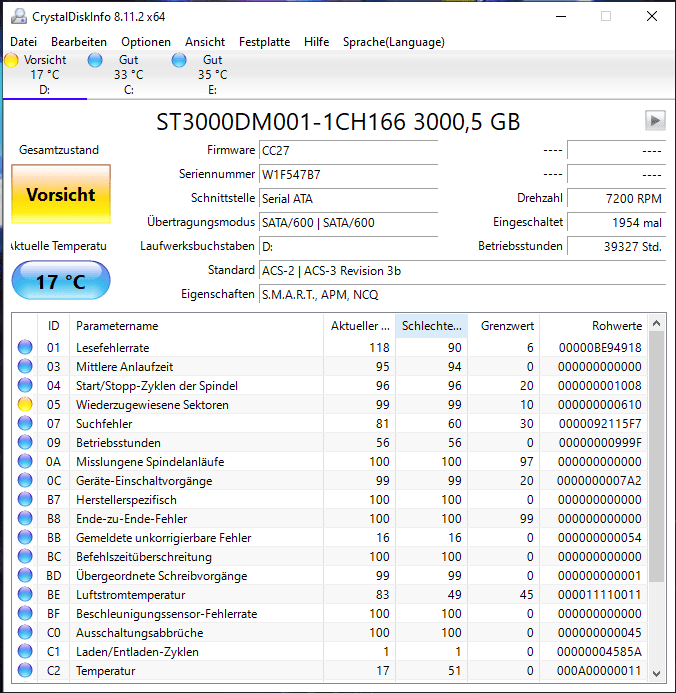The image size is (676, 693).
Task: Click the Eingeschaltet value 1954 mal
Action: click(616, 222)
